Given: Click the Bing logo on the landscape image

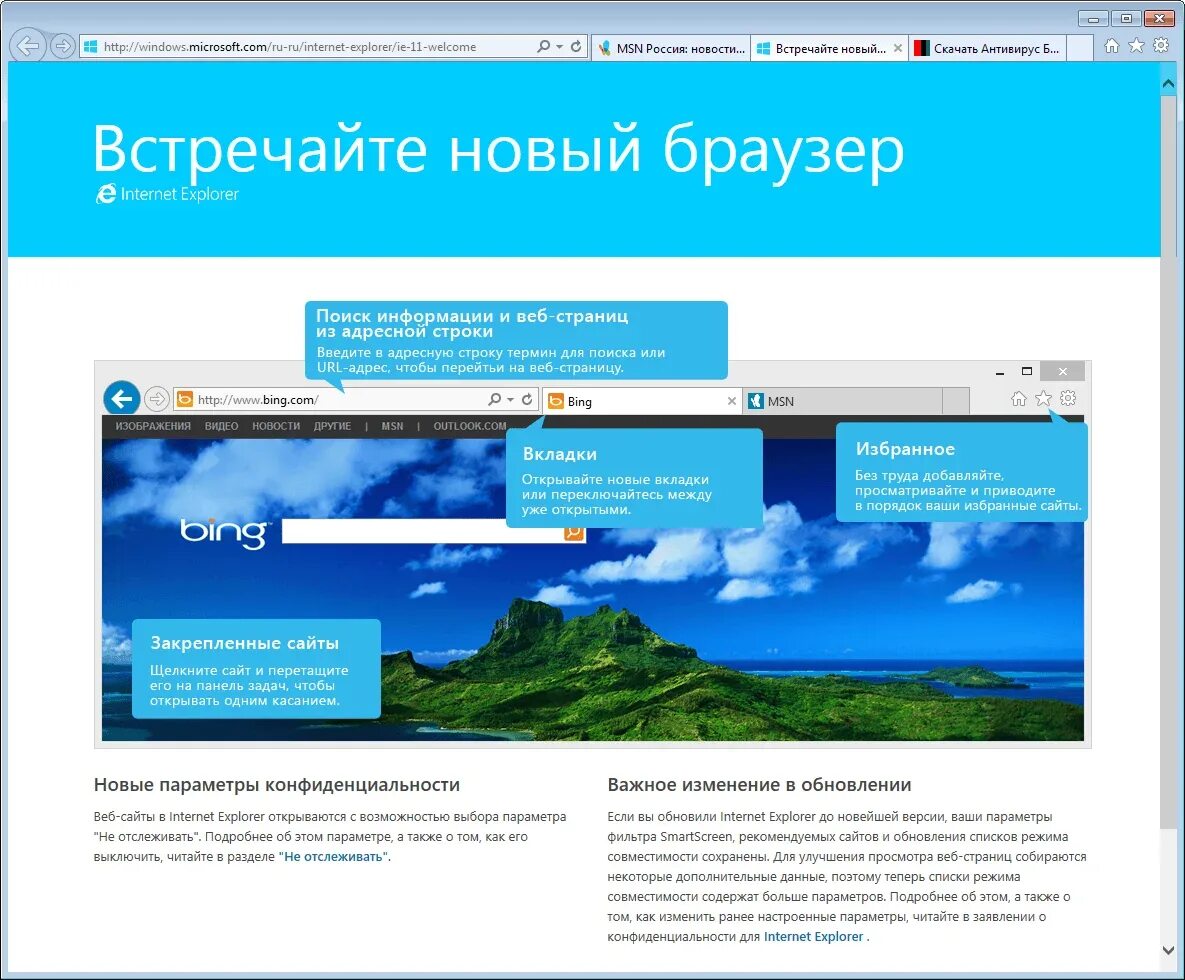Looking at the screenshot, I should [224, 533].
